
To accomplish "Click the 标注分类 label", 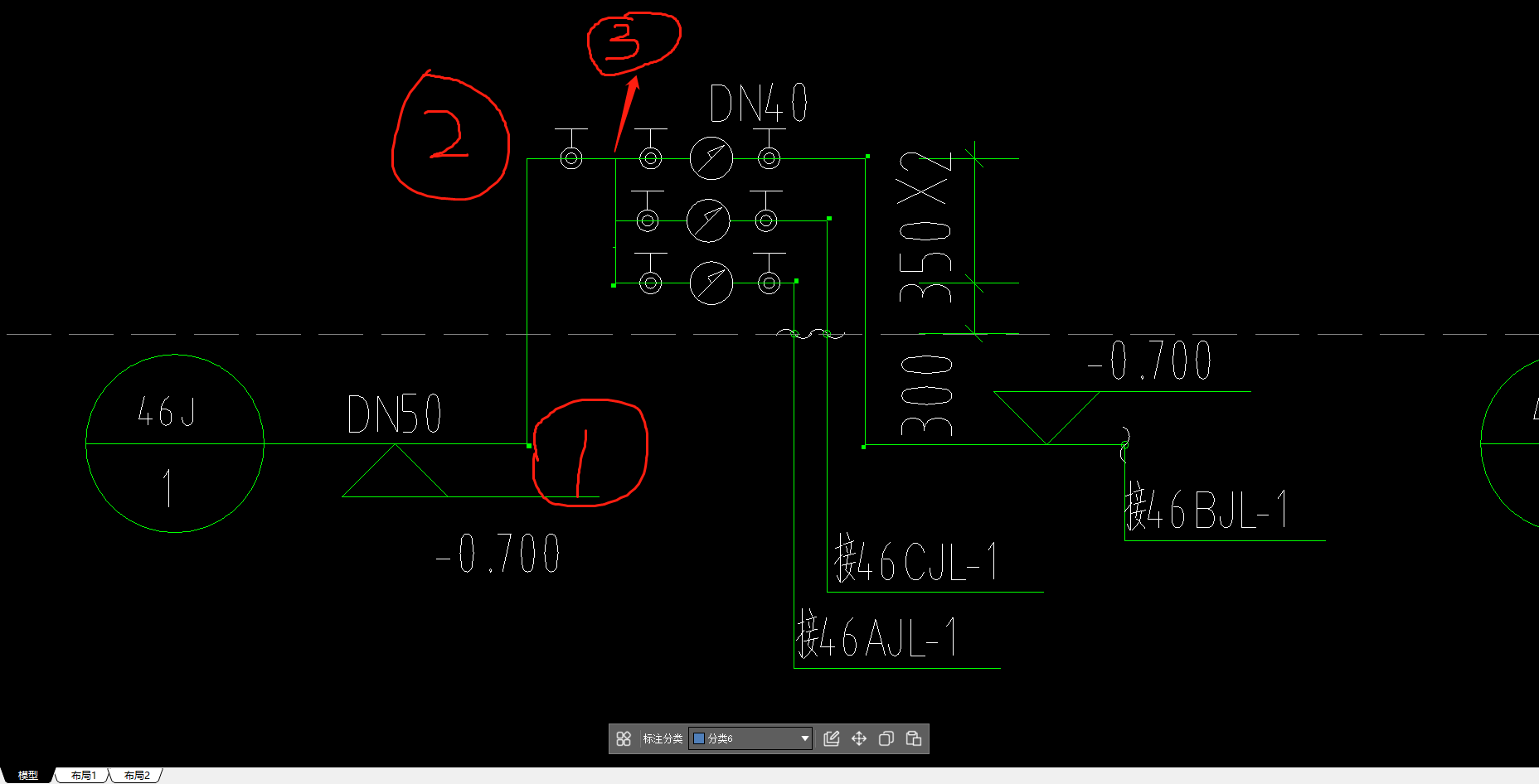I will coord(663,738).
